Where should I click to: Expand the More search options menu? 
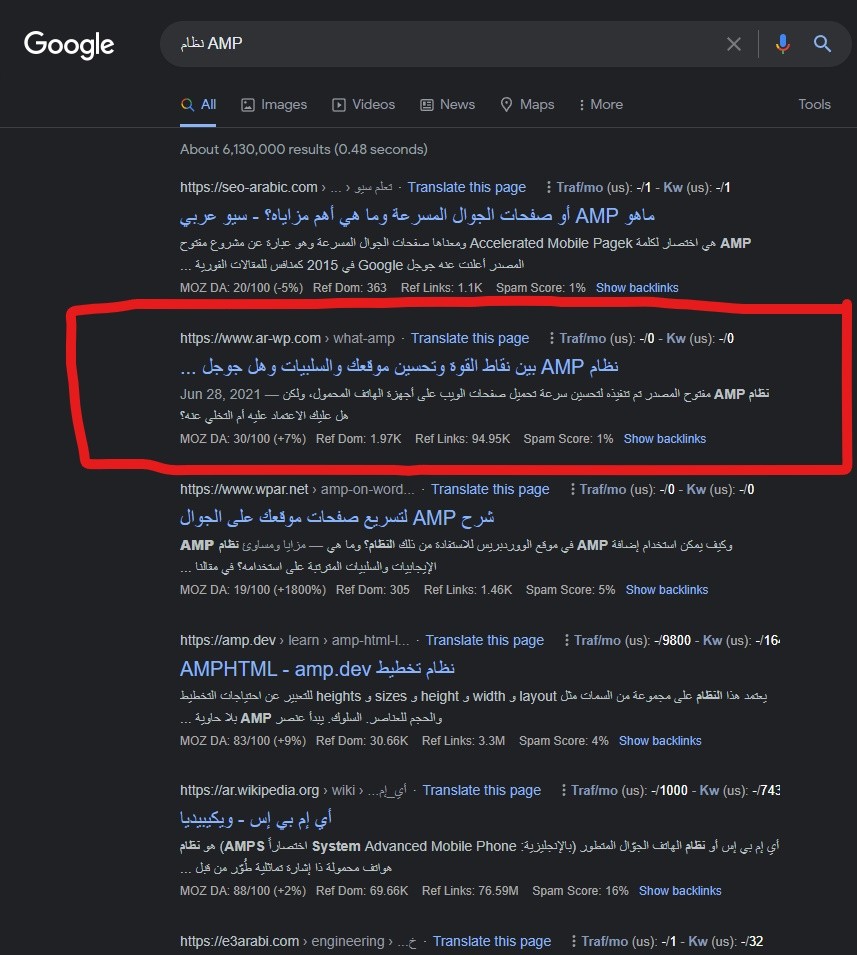601,105
